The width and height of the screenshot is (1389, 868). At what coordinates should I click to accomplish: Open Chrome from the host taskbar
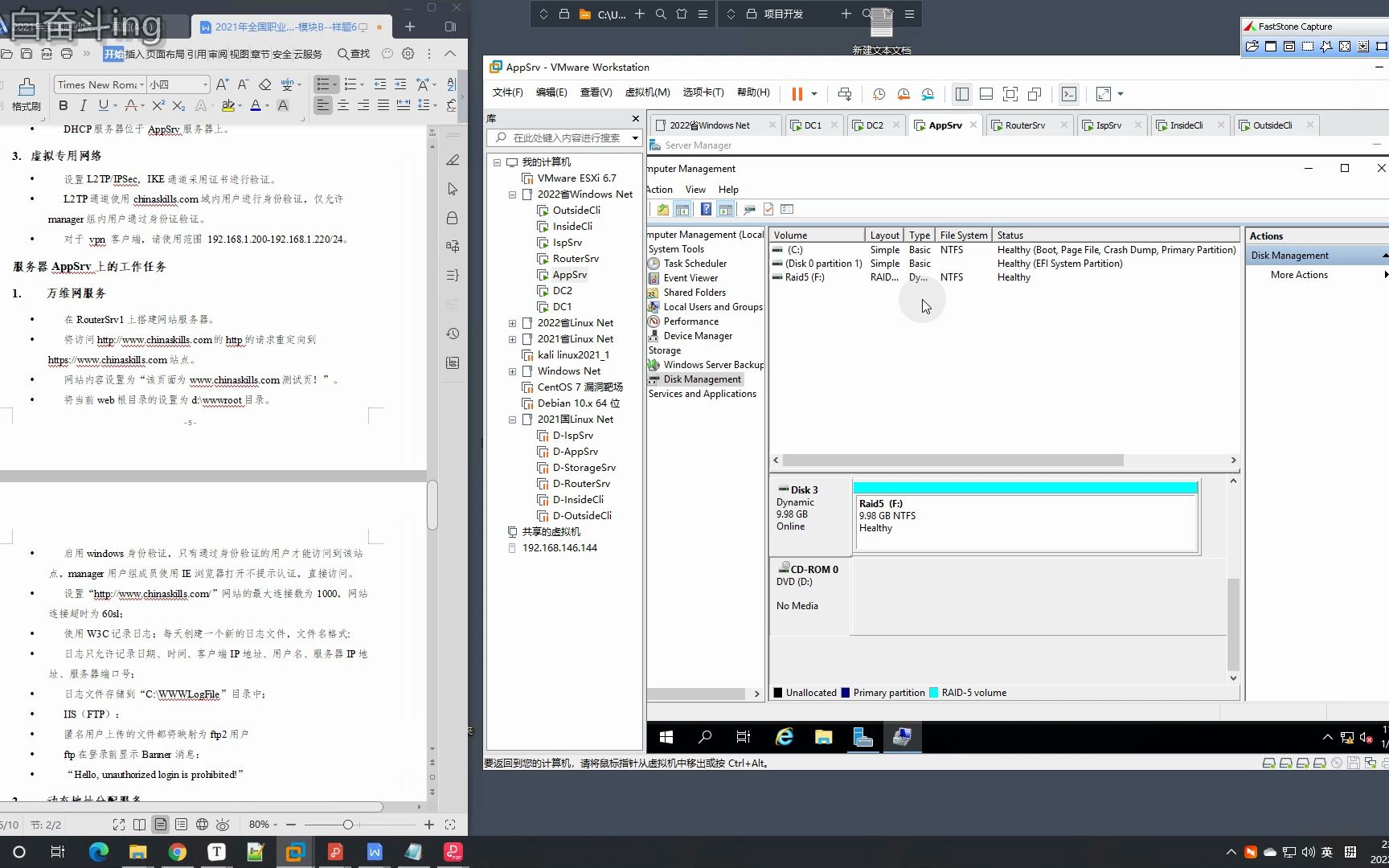pyautogui.click(x=177, y=852)
